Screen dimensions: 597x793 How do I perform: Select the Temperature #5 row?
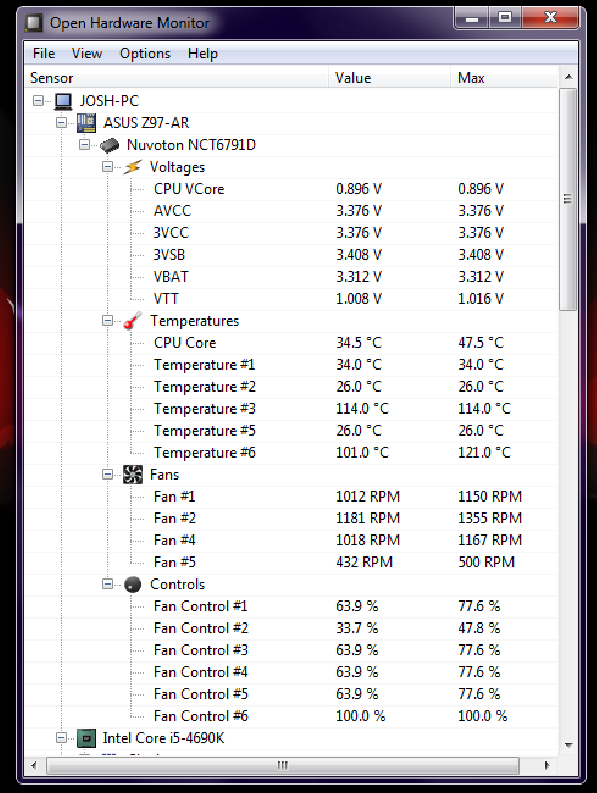(x=292, y=431)
